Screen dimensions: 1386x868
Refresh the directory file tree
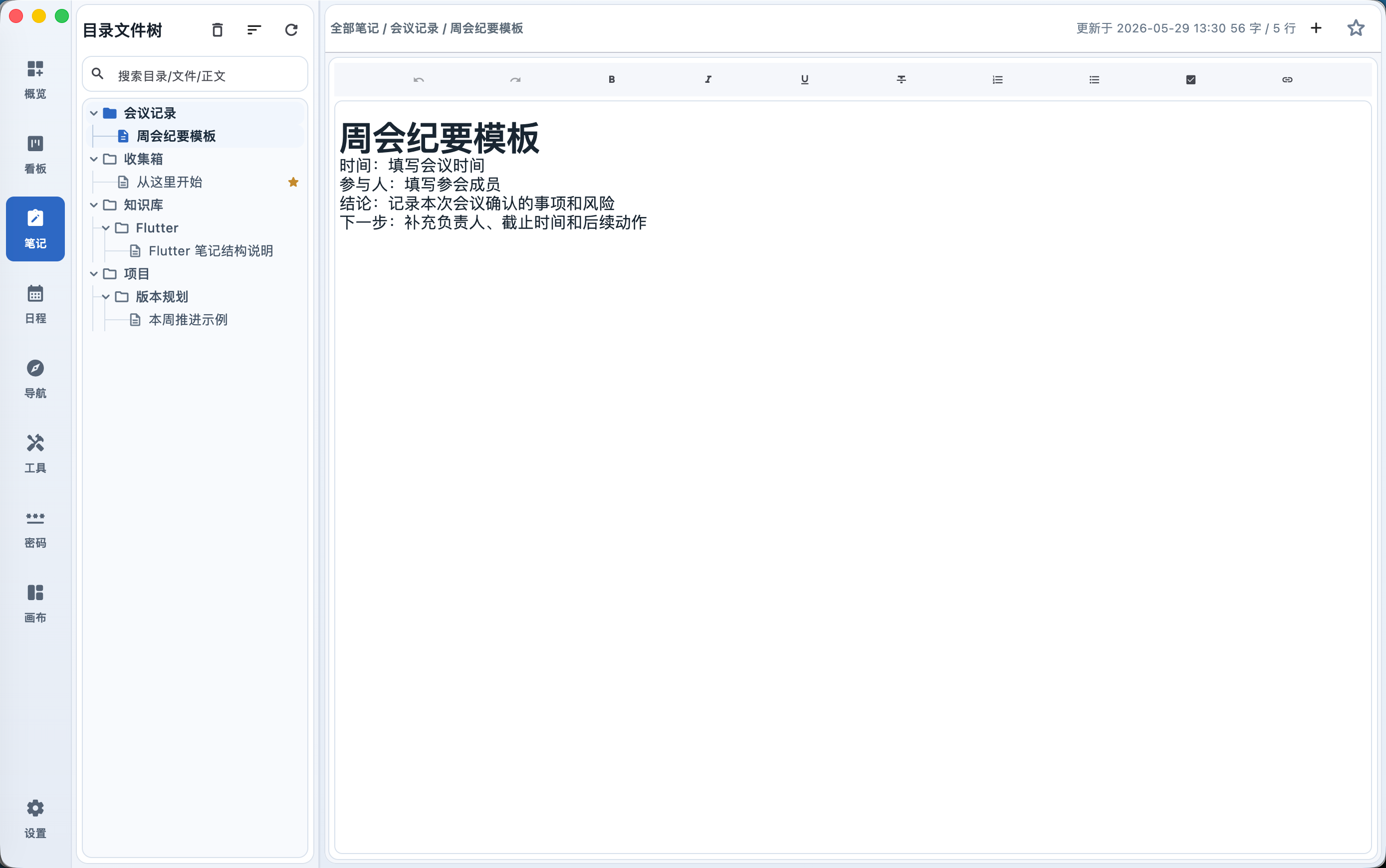tap(292, 30)
